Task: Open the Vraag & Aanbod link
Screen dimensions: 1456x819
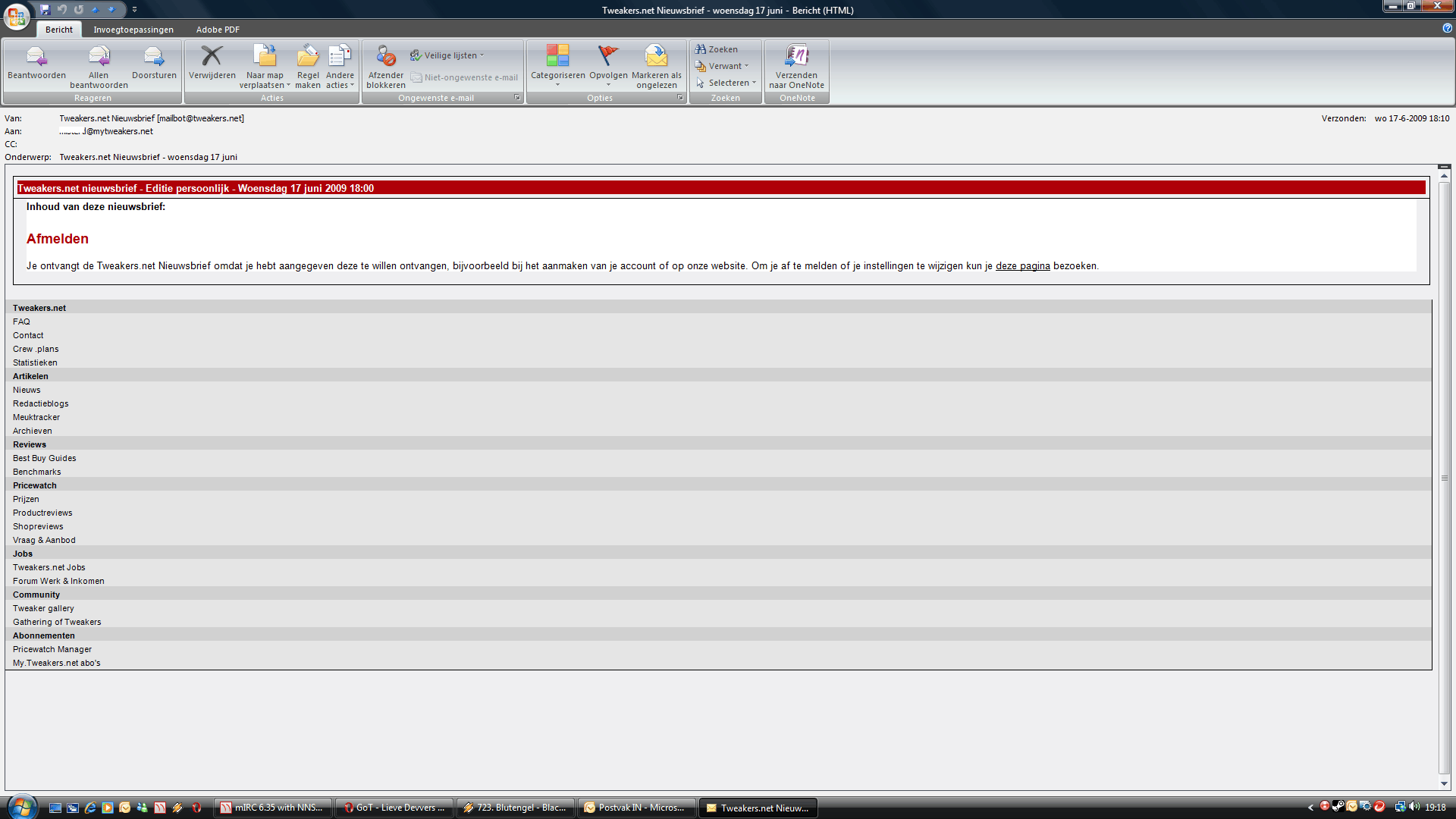Action: coord(44,540)
